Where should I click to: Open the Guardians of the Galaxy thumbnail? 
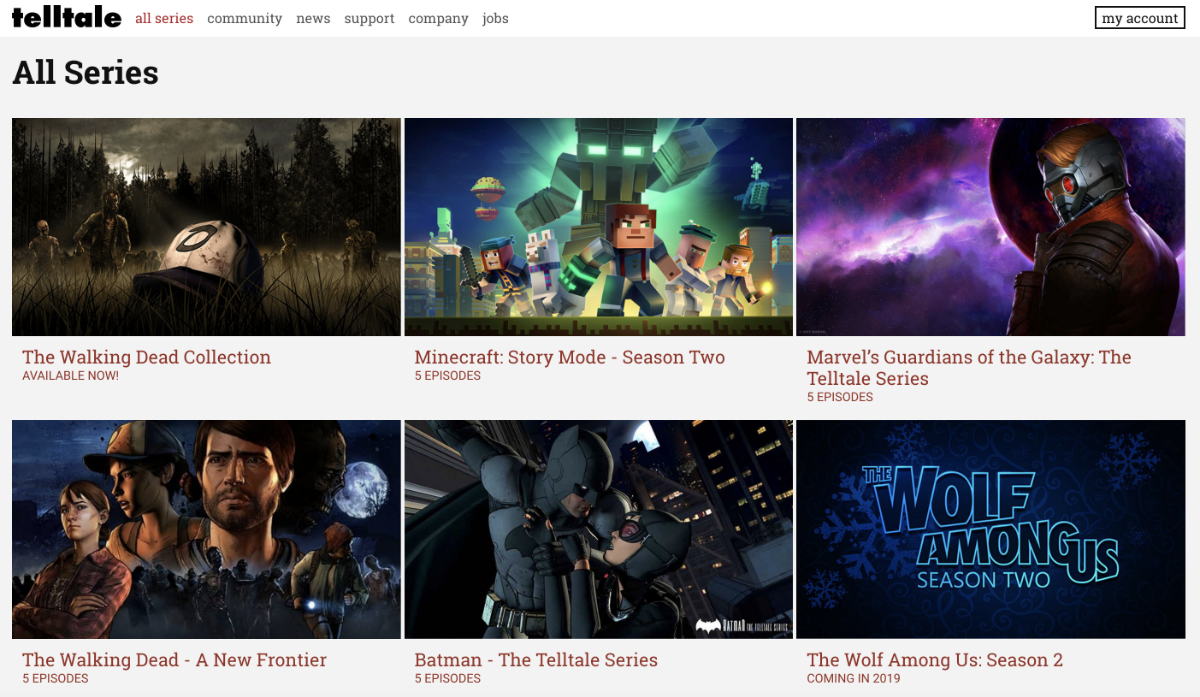click(x=990, y=227)
